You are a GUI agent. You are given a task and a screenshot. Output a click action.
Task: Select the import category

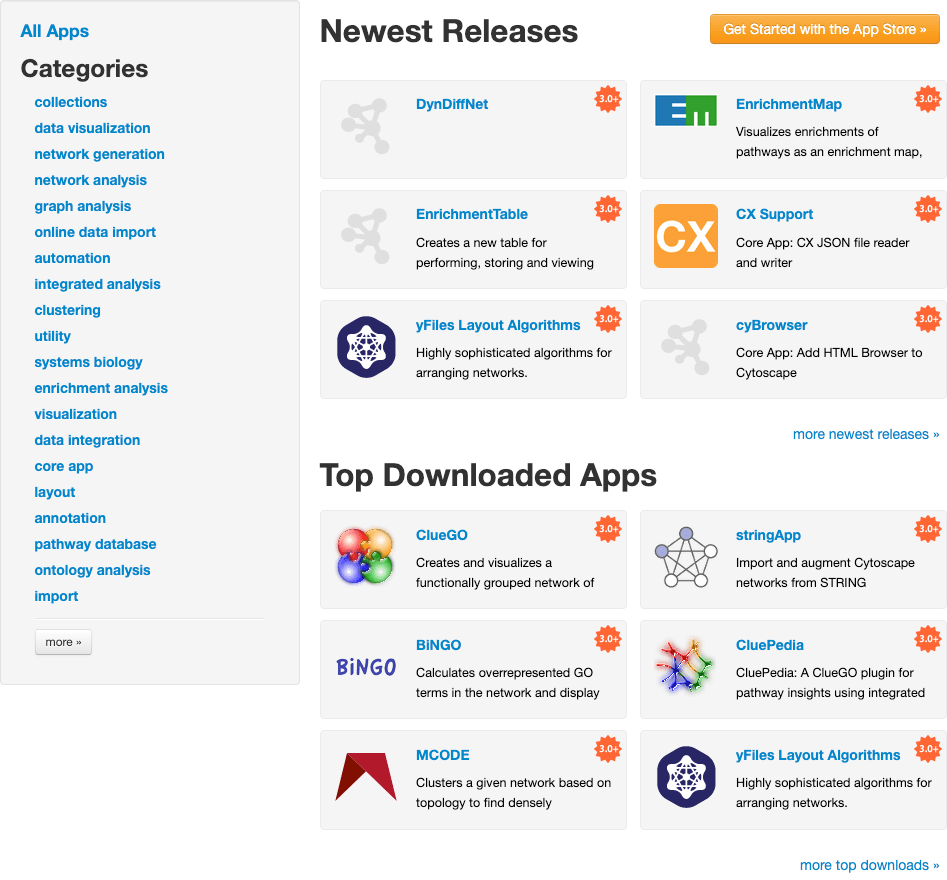(x=56, y=596)
